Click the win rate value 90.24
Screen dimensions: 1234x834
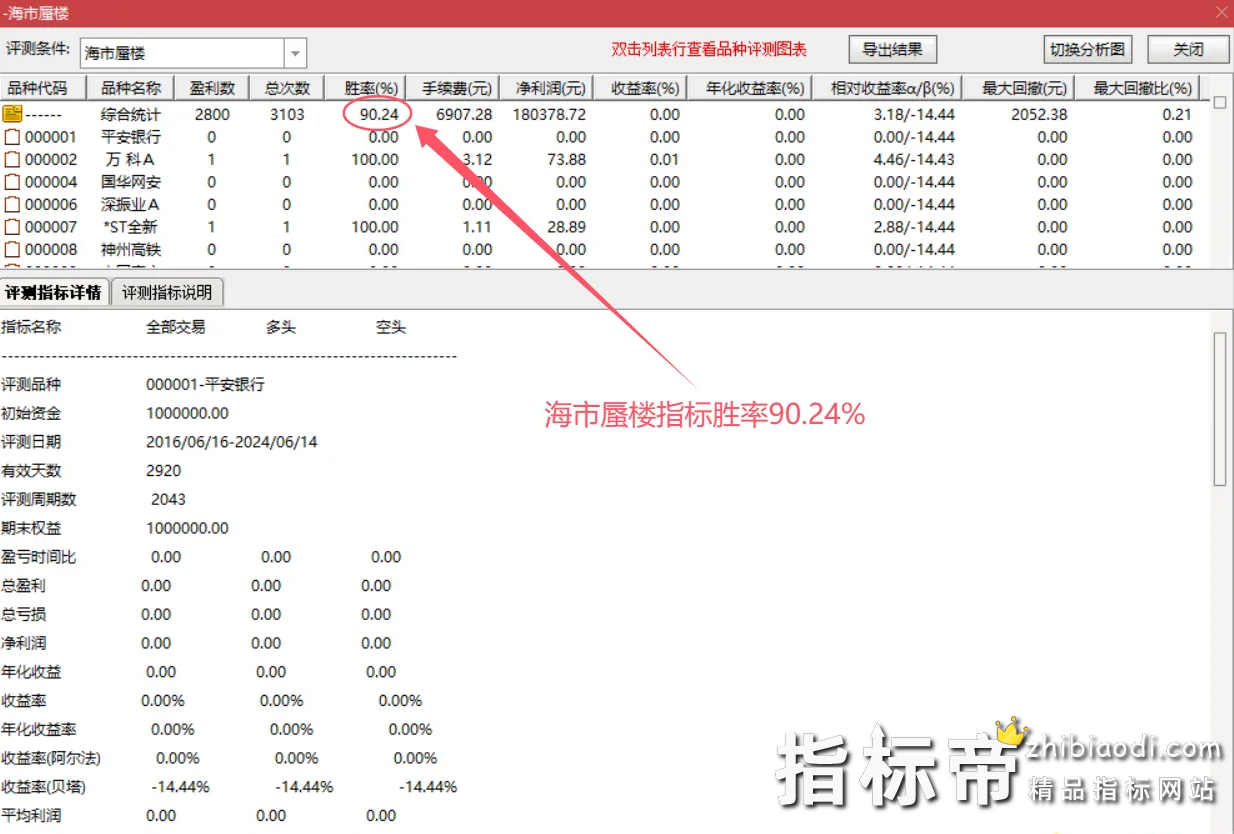point(380,114)
